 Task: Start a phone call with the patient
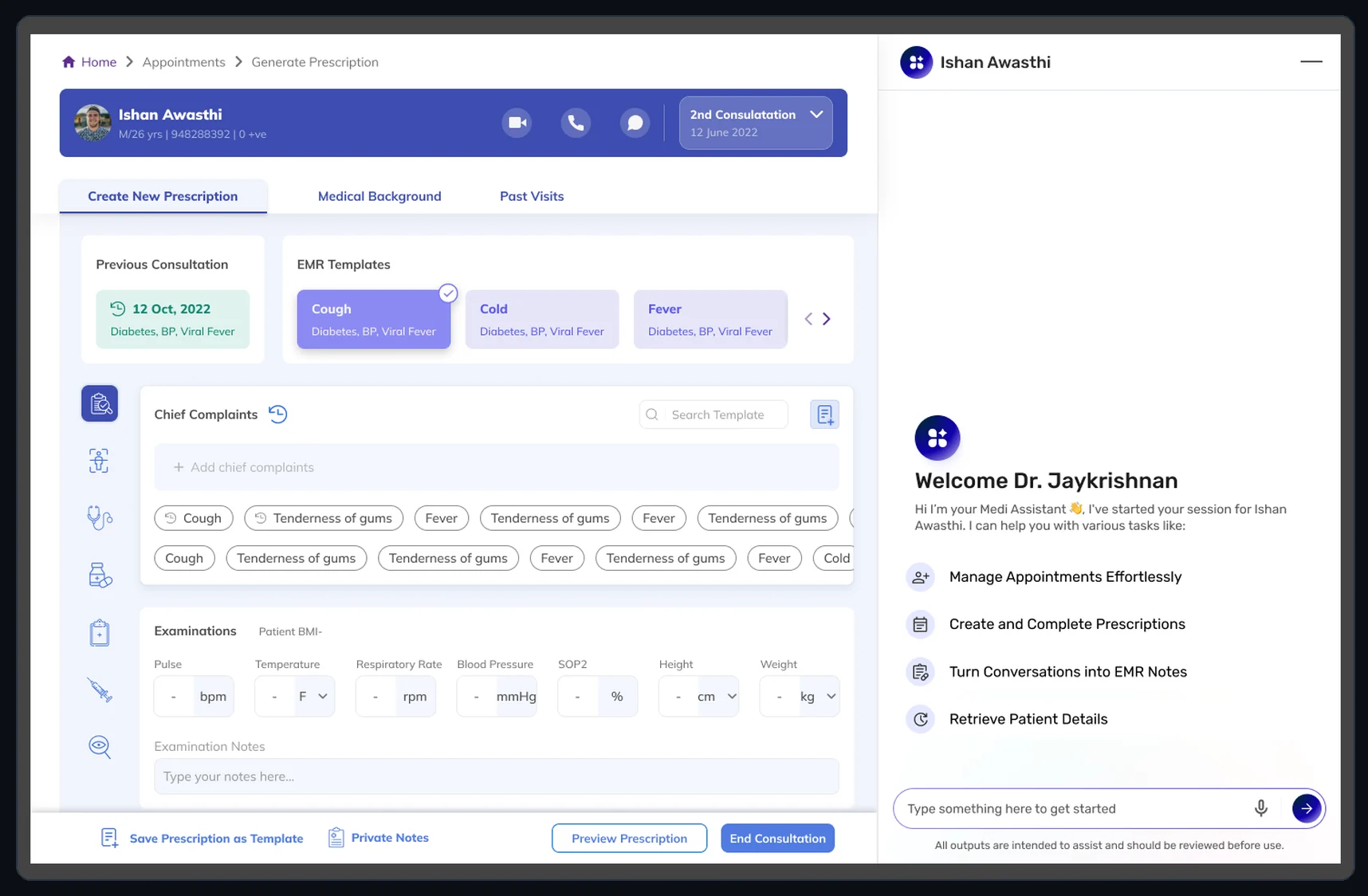coord(576,123)
